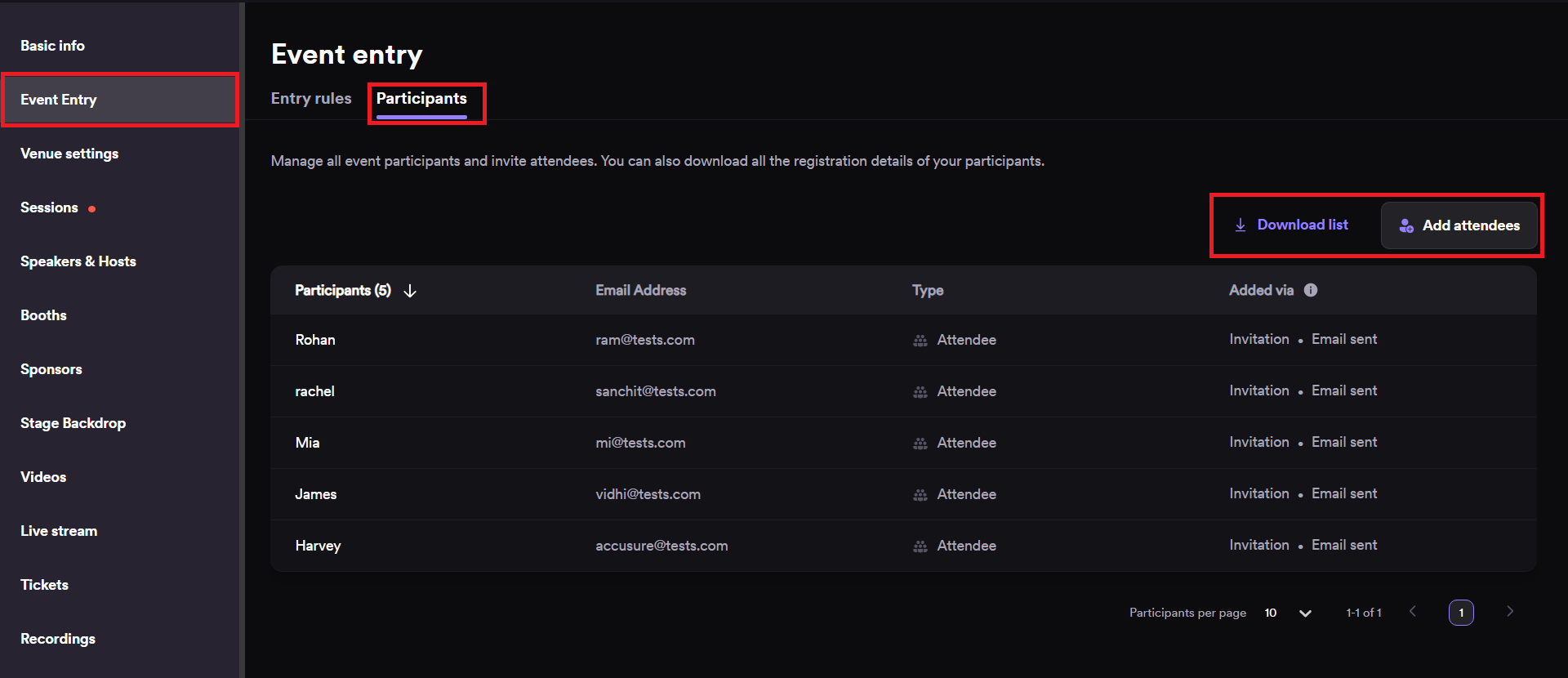Click the Add attendees button
Viewport: 1568px width, 678px height.
[1459, 225]
